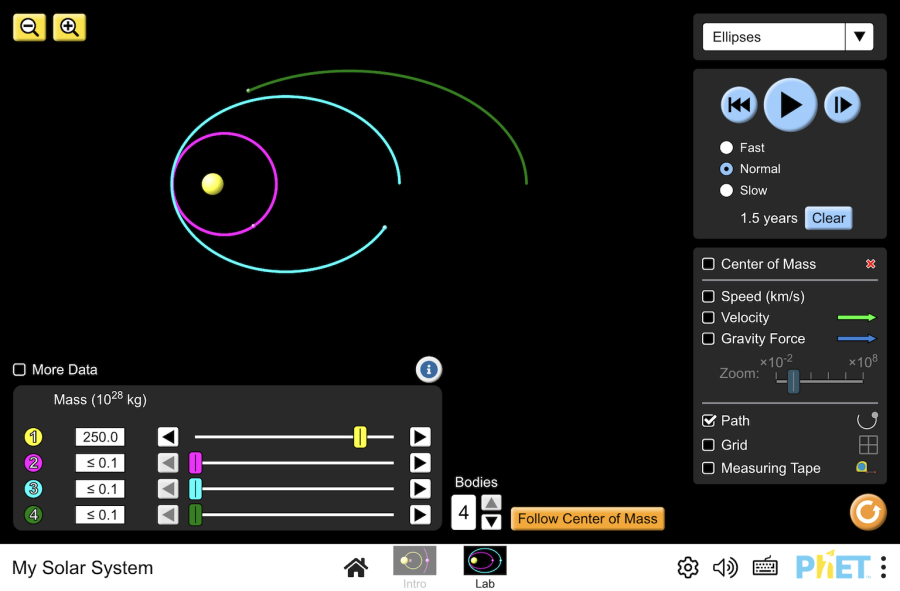The image size is (900, 591).
Task: Go to the home screen icon
Action: tap(356, 567)
